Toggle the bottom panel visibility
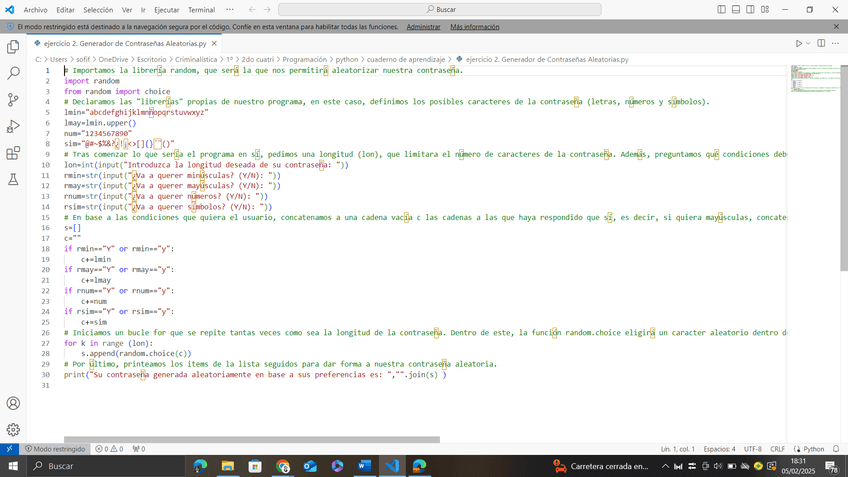 point(737,9)
